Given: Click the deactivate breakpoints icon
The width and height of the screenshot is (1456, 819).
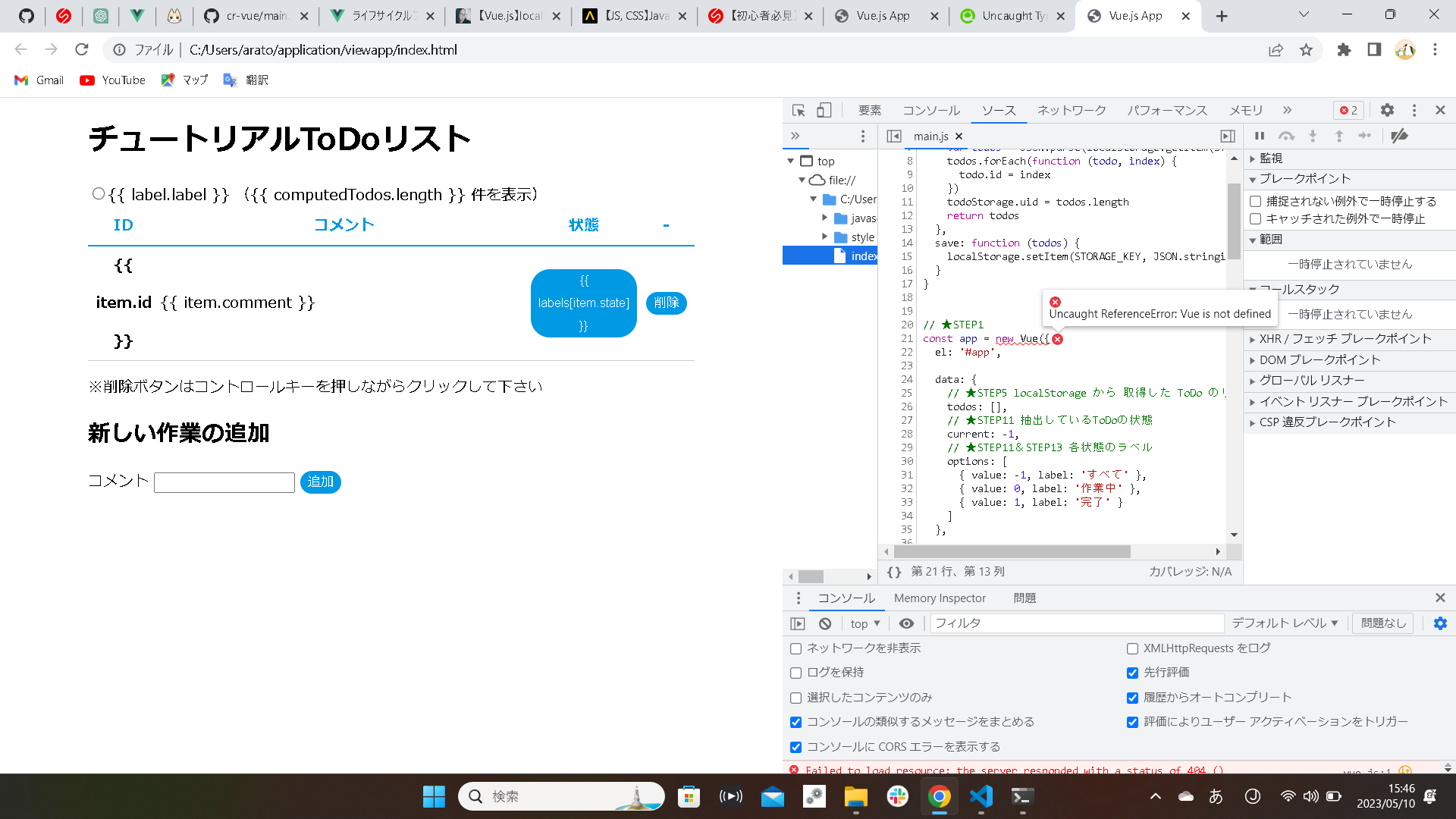Looking at the screenshot, I should point(1400,136).
